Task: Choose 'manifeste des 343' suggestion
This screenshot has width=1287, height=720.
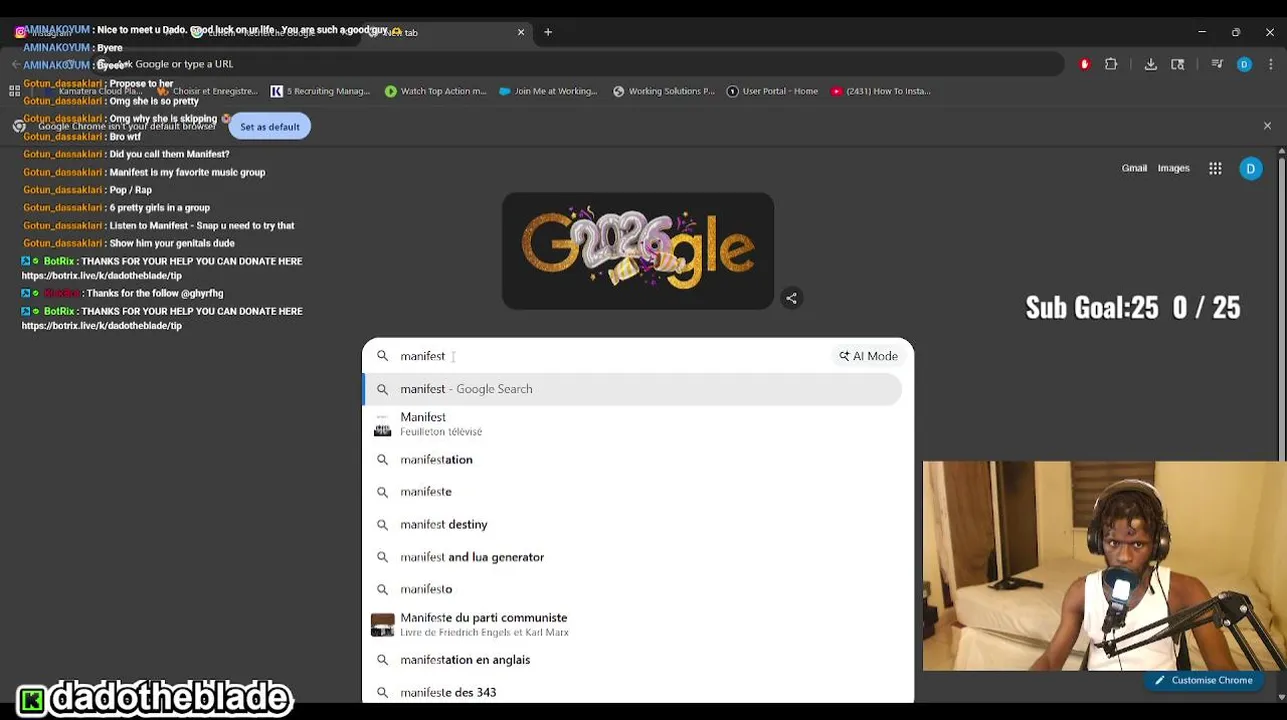Action: click(632, 692)
